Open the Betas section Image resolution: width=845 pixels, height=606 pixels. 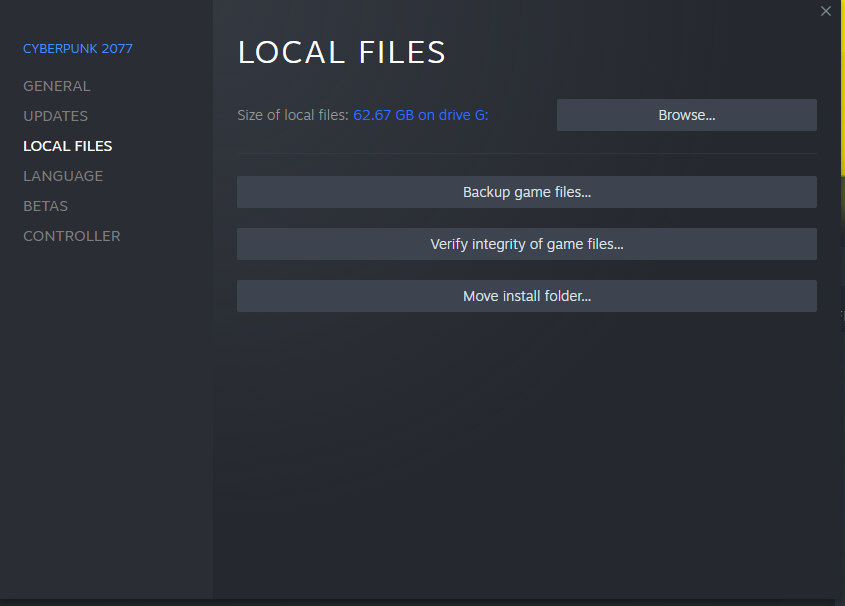tap(46, 206)
